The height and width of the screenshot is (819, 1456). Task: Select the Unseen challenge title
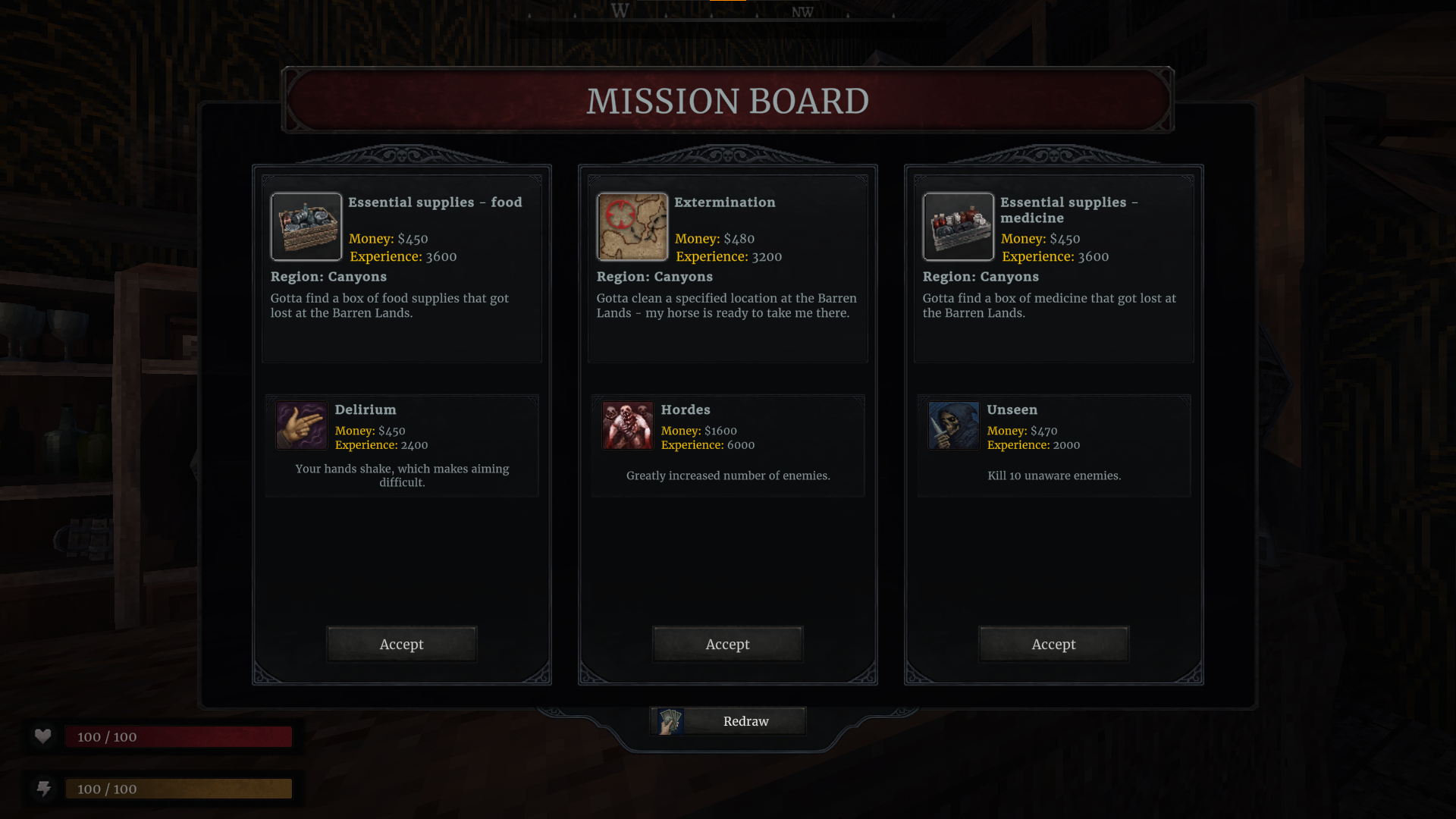point(1012,409)
